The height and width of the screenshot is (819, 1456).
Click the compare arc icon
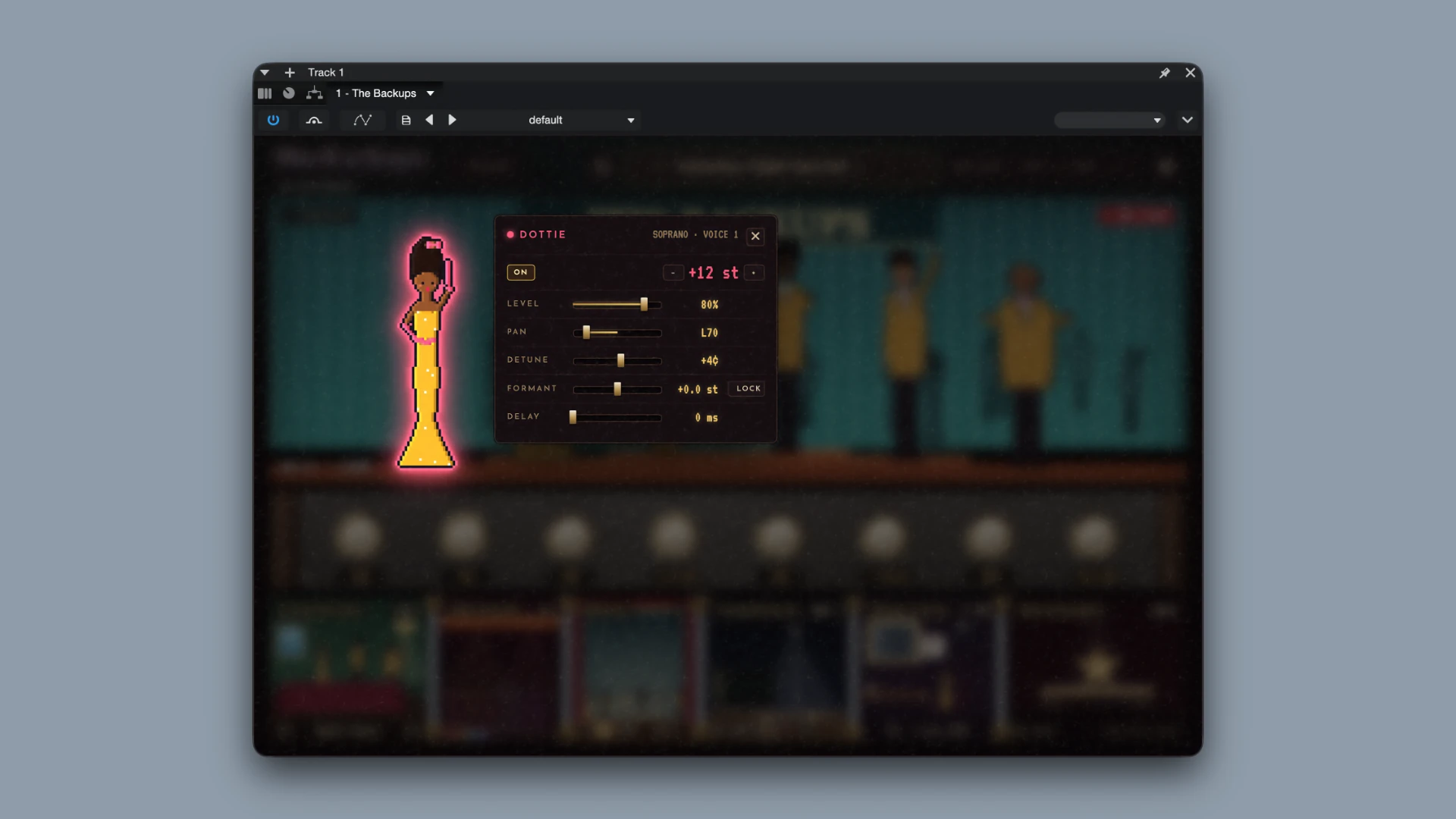point(314,120)
